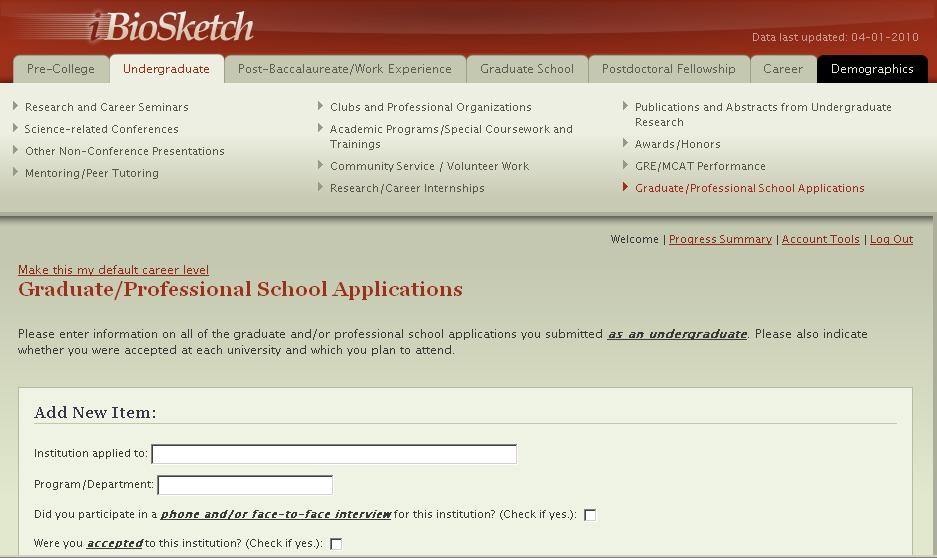Open the Pre-College tab
This screenshot has height=558, width=937.
coord(61,69)
